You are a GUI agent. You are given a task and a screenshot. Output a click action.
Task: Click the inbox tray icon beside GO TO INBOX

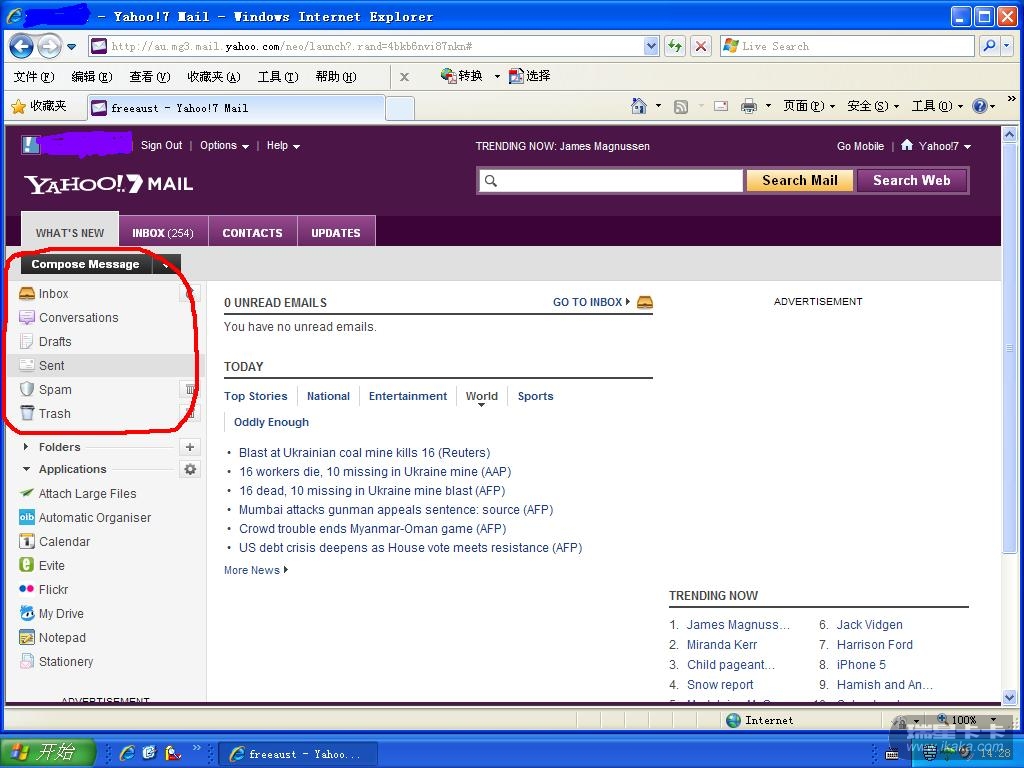644,302
